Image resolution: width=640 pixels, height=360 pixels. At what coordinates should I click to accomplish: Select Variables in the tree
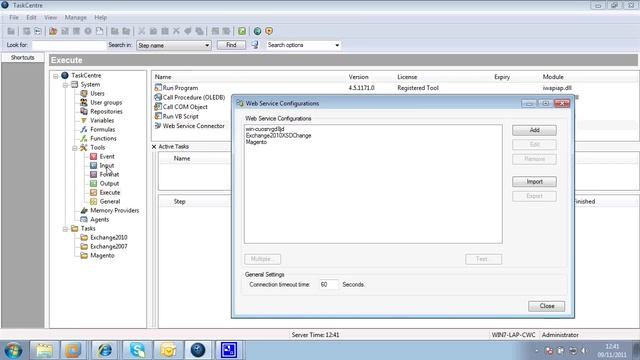point(102,120)
